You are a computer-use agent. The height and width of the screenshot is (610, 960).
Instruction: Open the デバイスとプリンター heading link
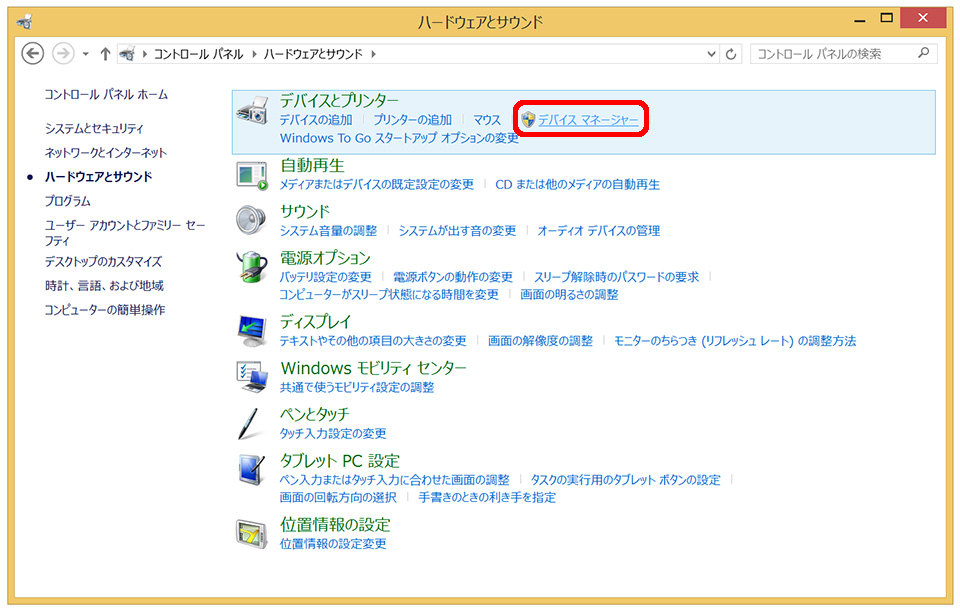339,100
